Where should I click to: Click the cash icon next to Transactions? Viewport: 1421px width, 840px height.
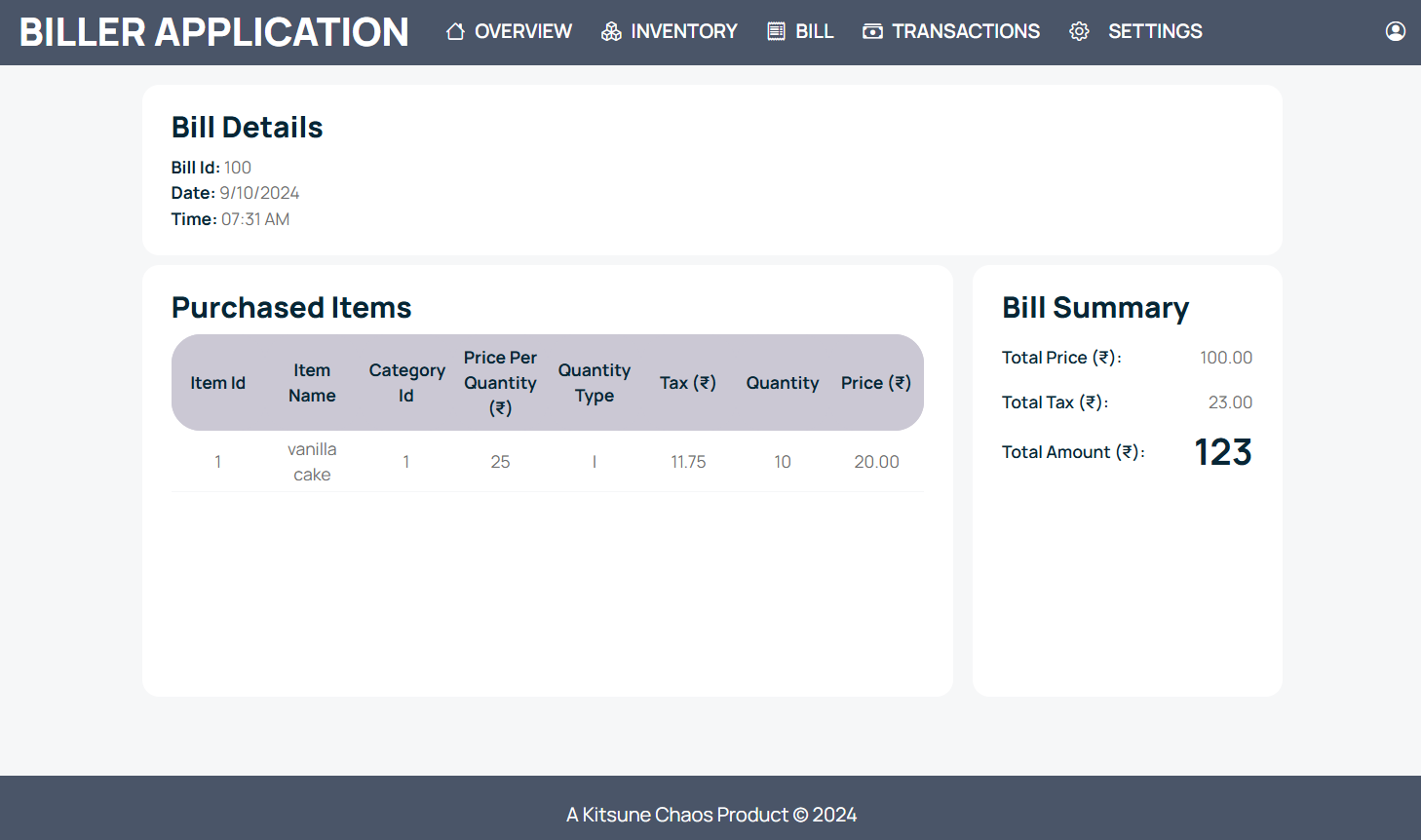pos(872,31)
